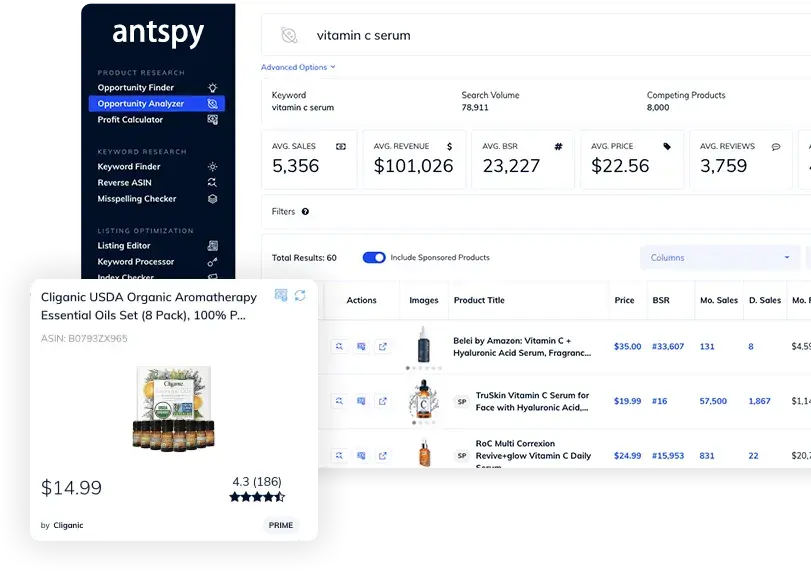The width and height of the screenshot is (811, 571).
Task: Click the Listing Editor icon
Action: coord(213,246)
